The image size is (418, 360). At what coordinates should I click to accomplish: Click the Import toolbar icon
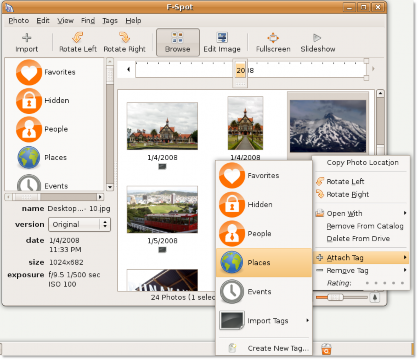pyautogui.click(x=27, y=42)
